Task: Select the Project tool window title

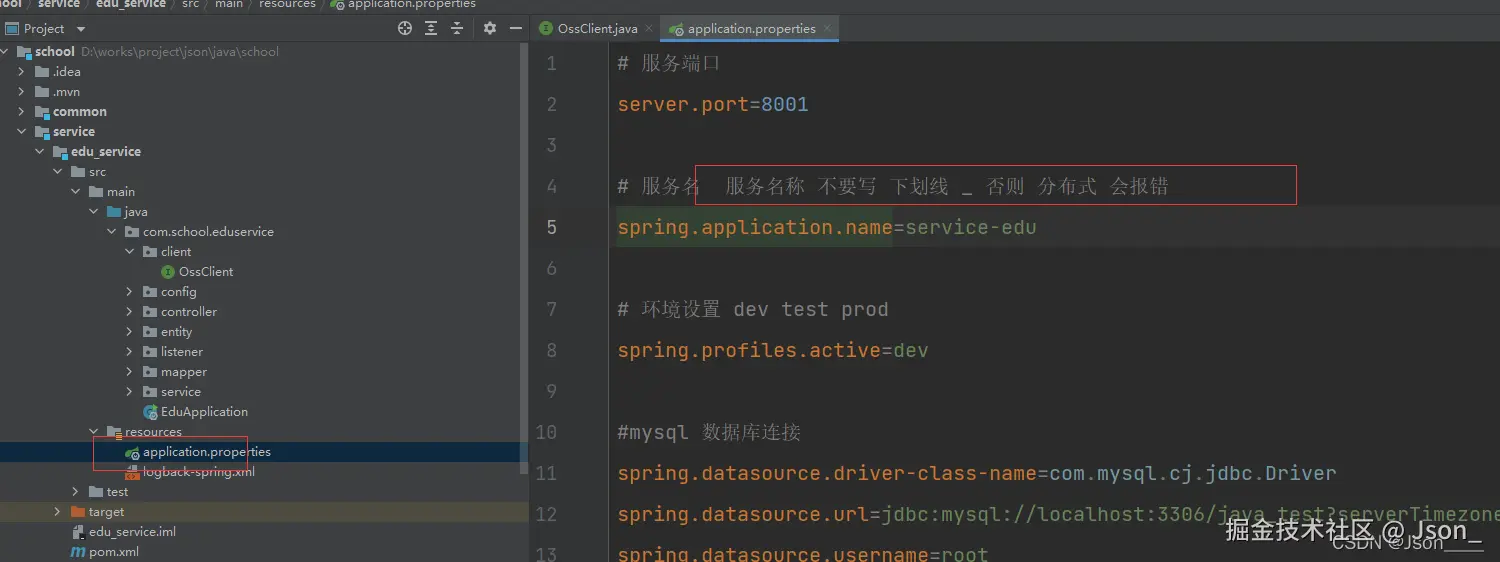Action: (x=44, y=29)
